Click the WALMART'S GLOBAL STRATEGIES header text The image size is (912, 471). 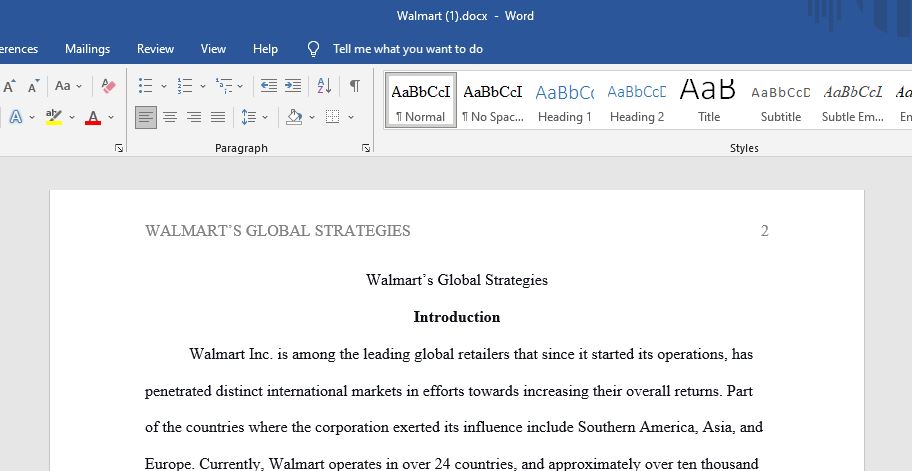(x=277, y=231)
